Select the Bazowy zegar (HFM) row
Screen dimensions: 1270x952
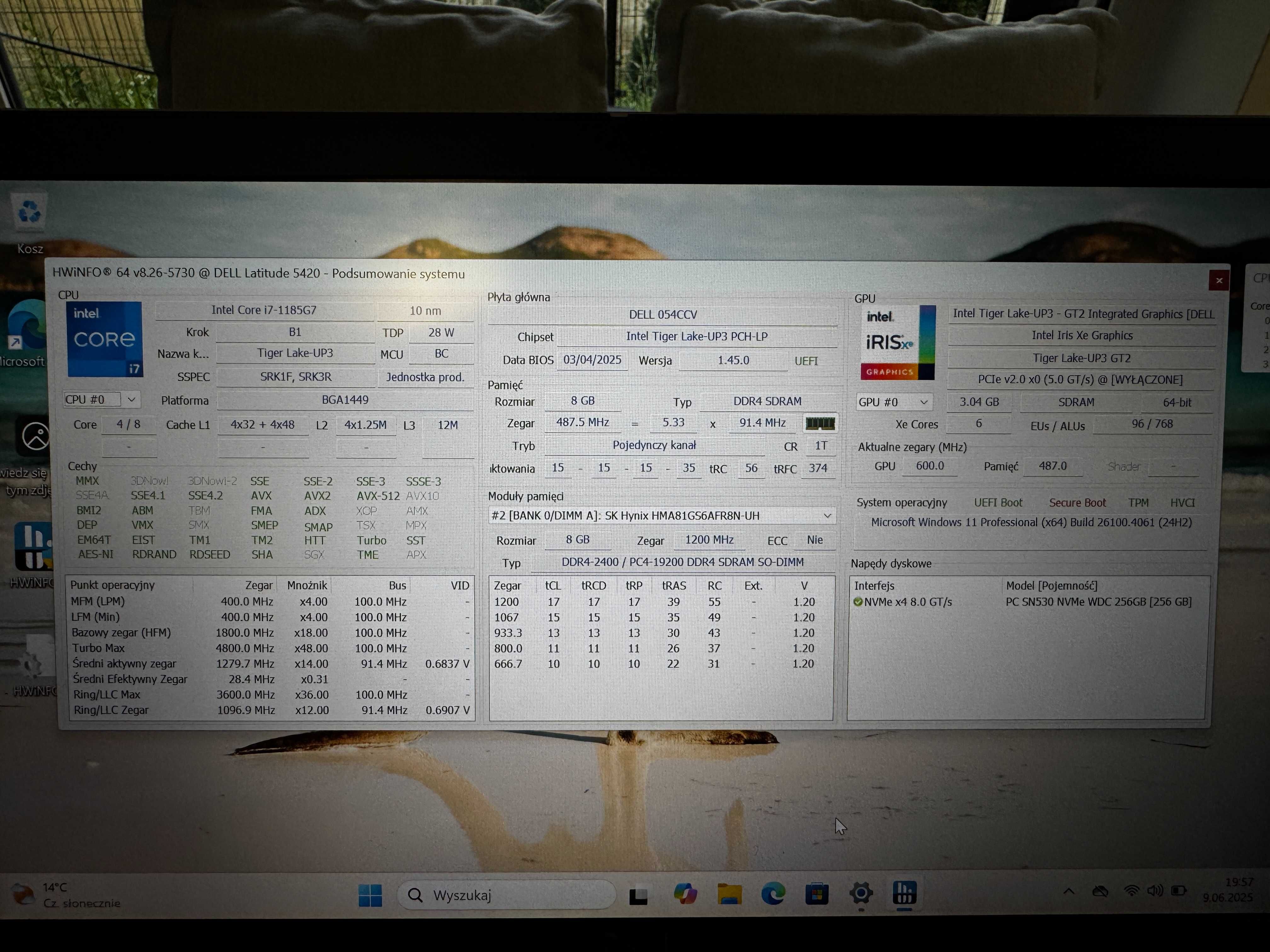271,633
